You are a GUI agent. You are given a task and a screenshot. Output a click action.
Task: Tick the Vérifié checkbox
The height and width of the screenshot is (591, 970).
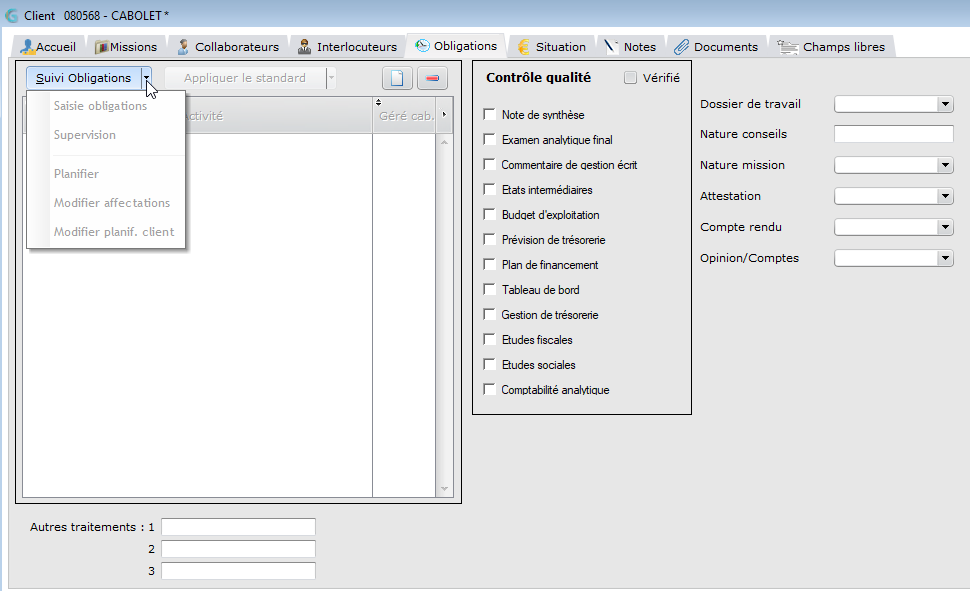(x=630, y=77)
